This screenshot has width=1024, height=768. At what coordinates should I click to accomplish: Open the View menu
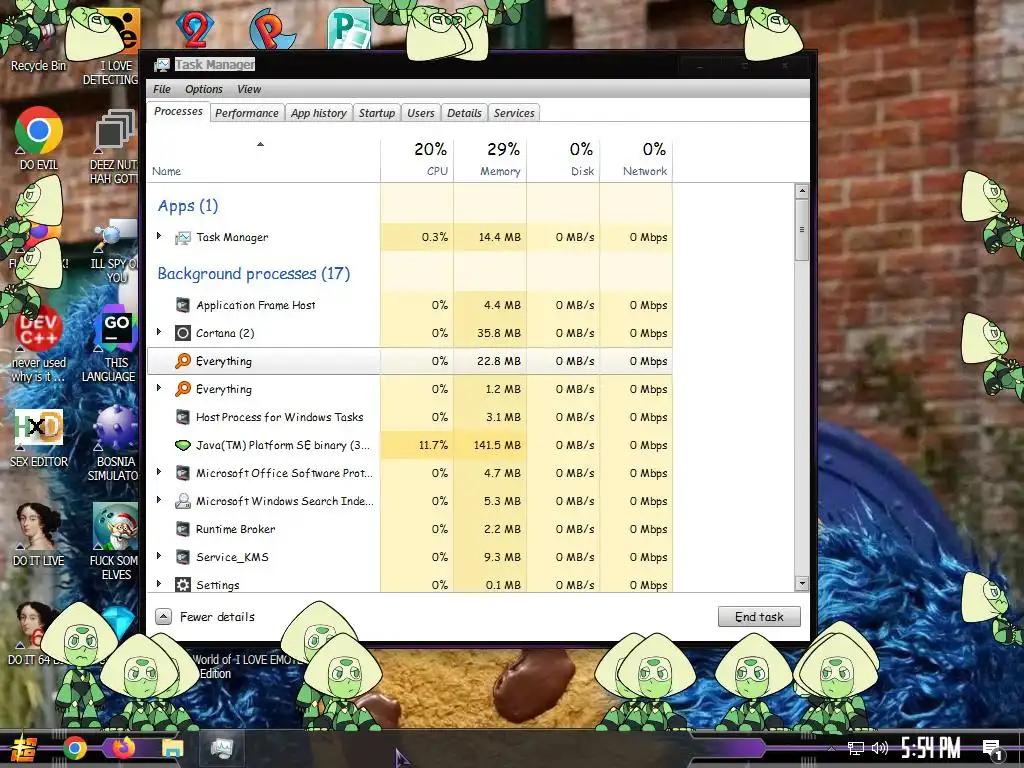[249, 89]
